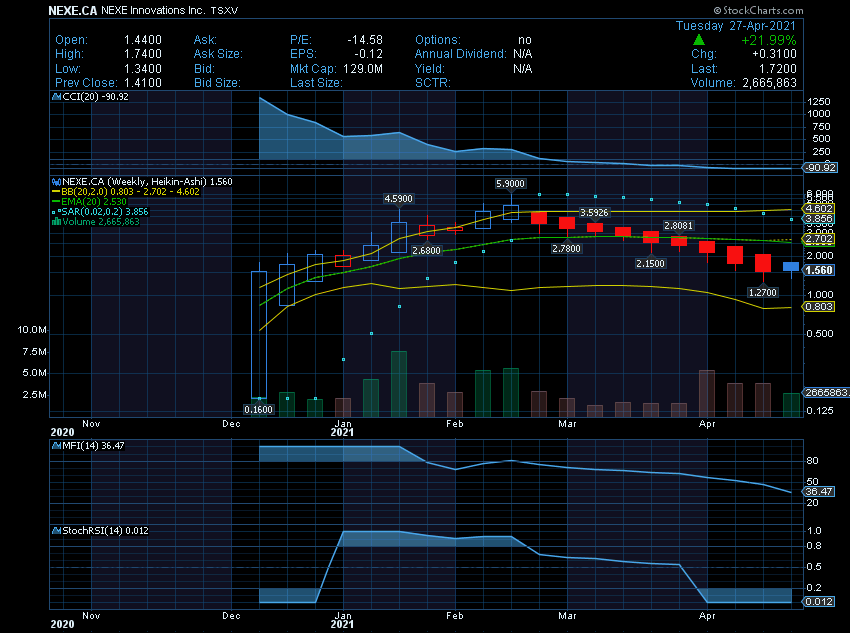Screen dimensions: 850x633
Task: Click the volume bars icon in the legend
Action: [x=56, y=222]
